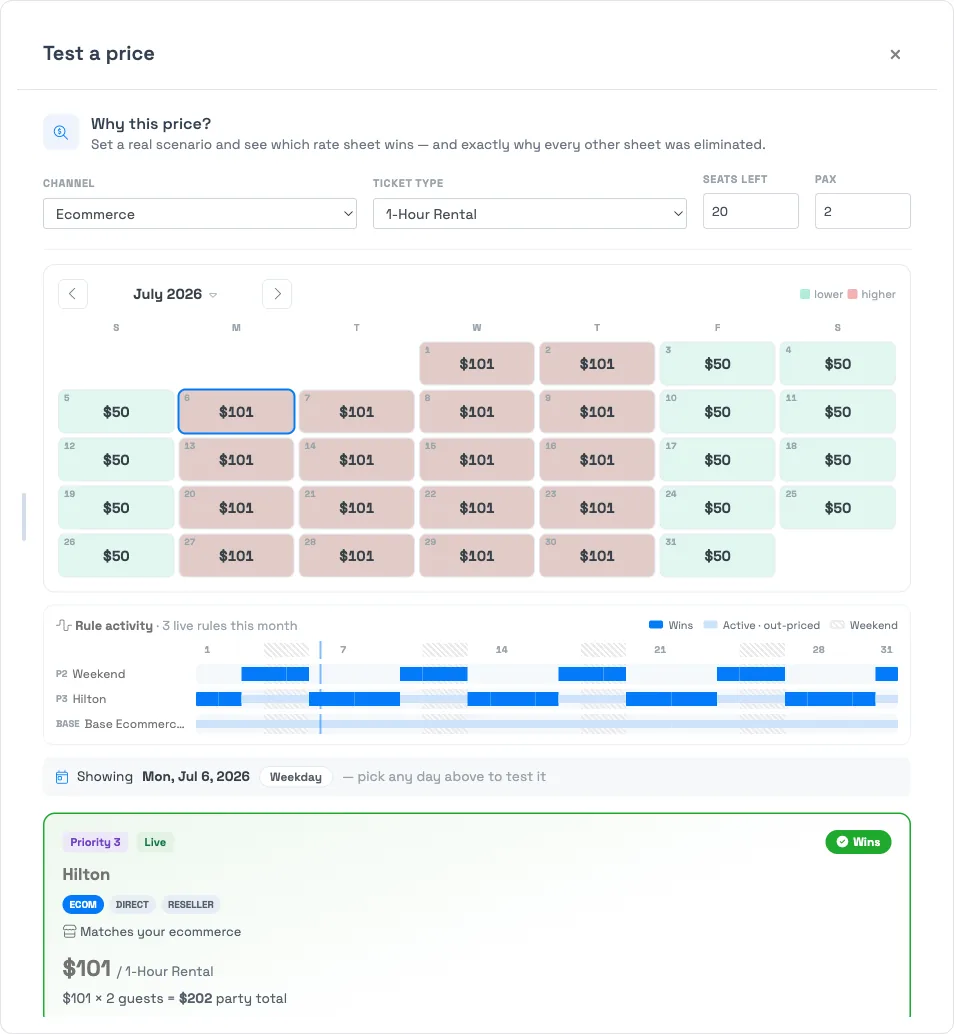This screenshot has height=1034, width=954.
Task: Click the Priority 3 tag
Action: [x=96, y=842]
